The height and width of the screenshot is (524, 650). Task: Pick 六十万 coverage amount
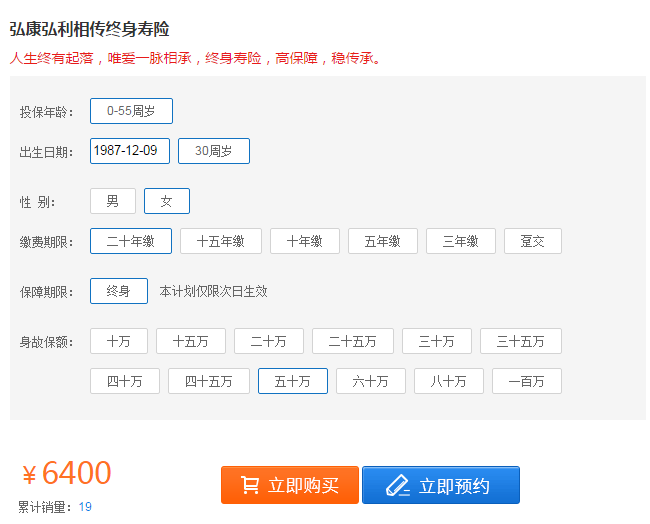tap(371, 381)
